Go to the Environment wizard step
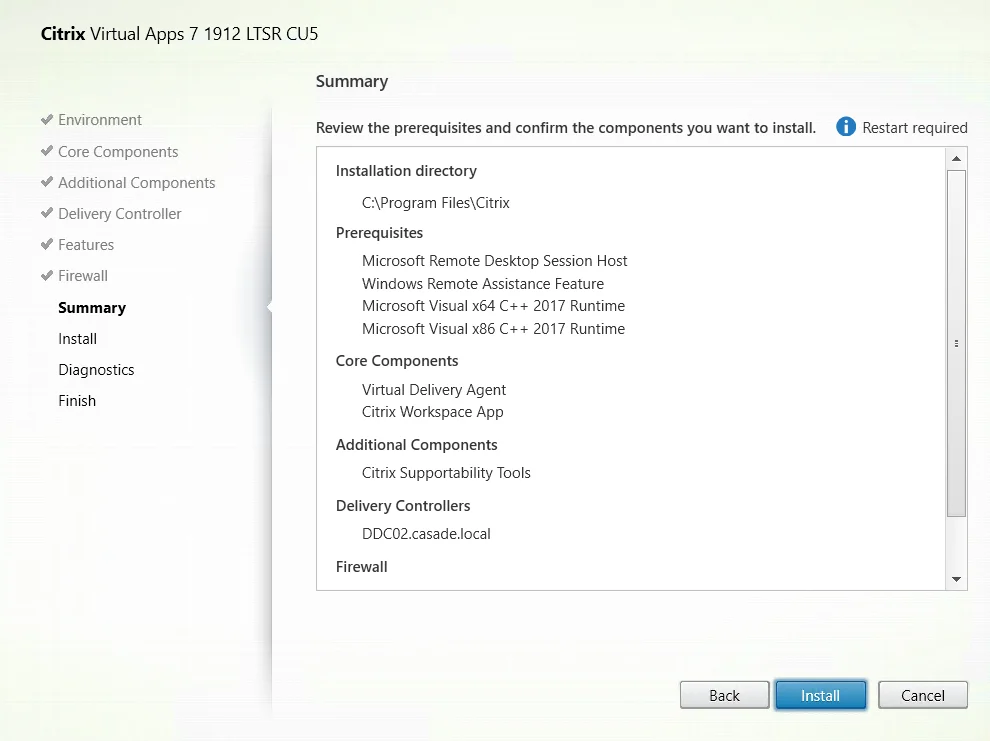The height and width of the screenshot is (741, 990). [100, 120]
